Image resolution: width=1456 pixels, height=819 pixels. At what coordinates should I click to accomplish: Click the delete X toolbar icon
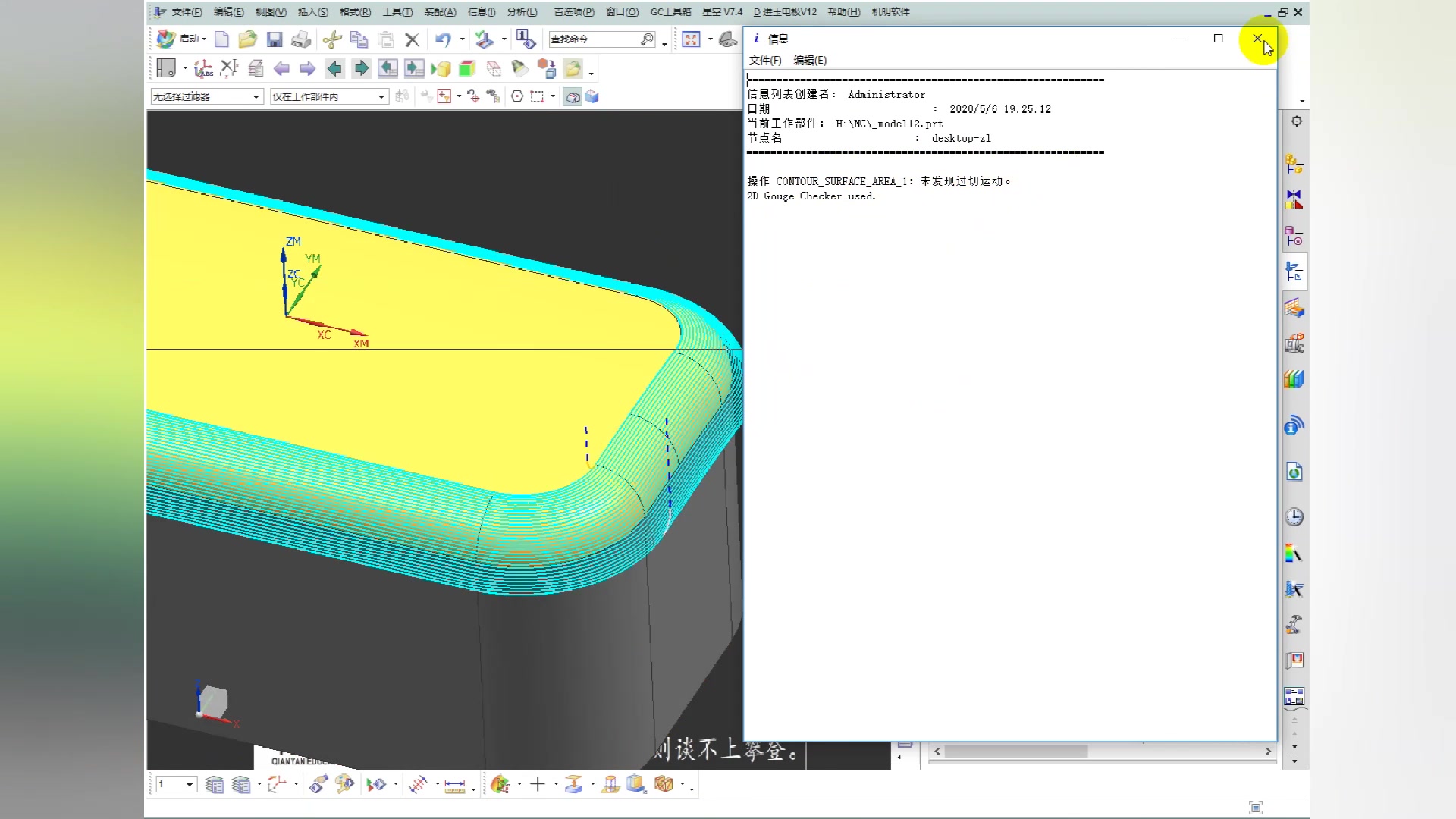click(412, 39)
